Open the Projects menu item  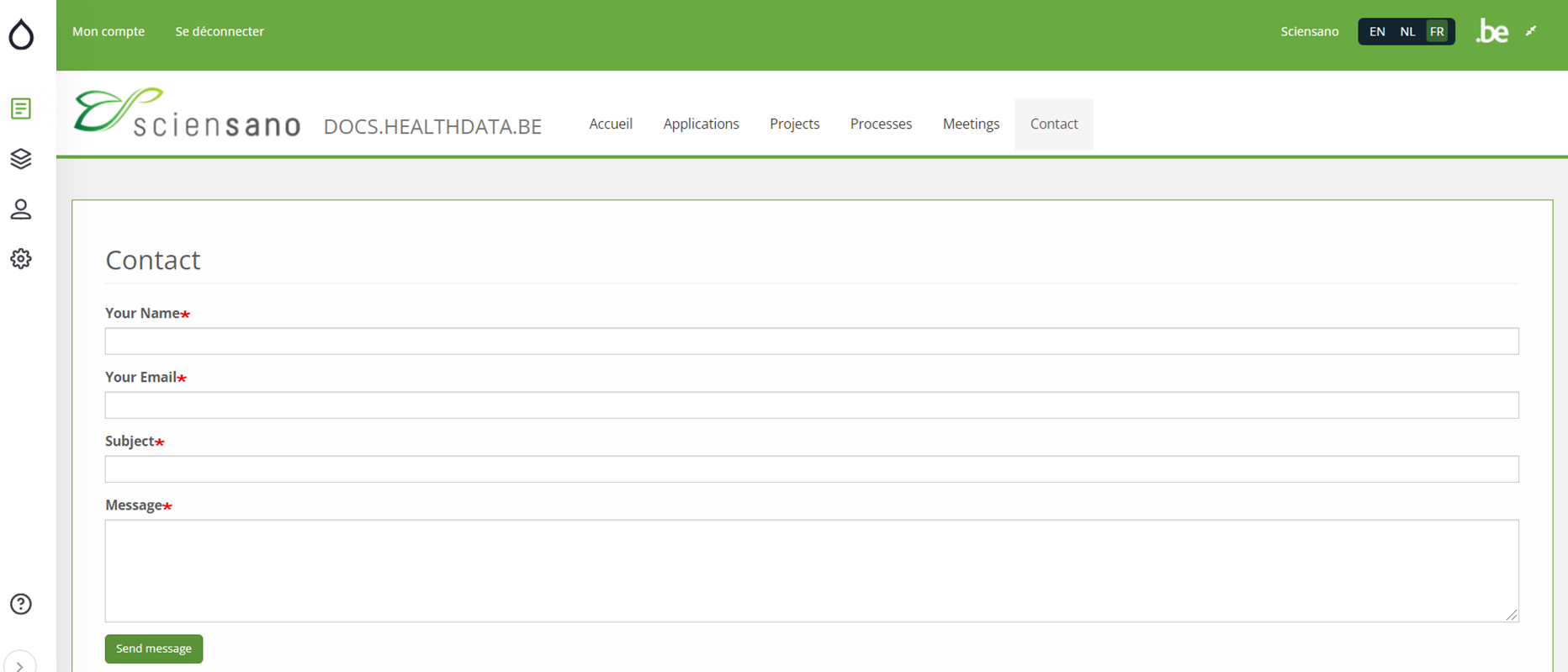(794, 124)
